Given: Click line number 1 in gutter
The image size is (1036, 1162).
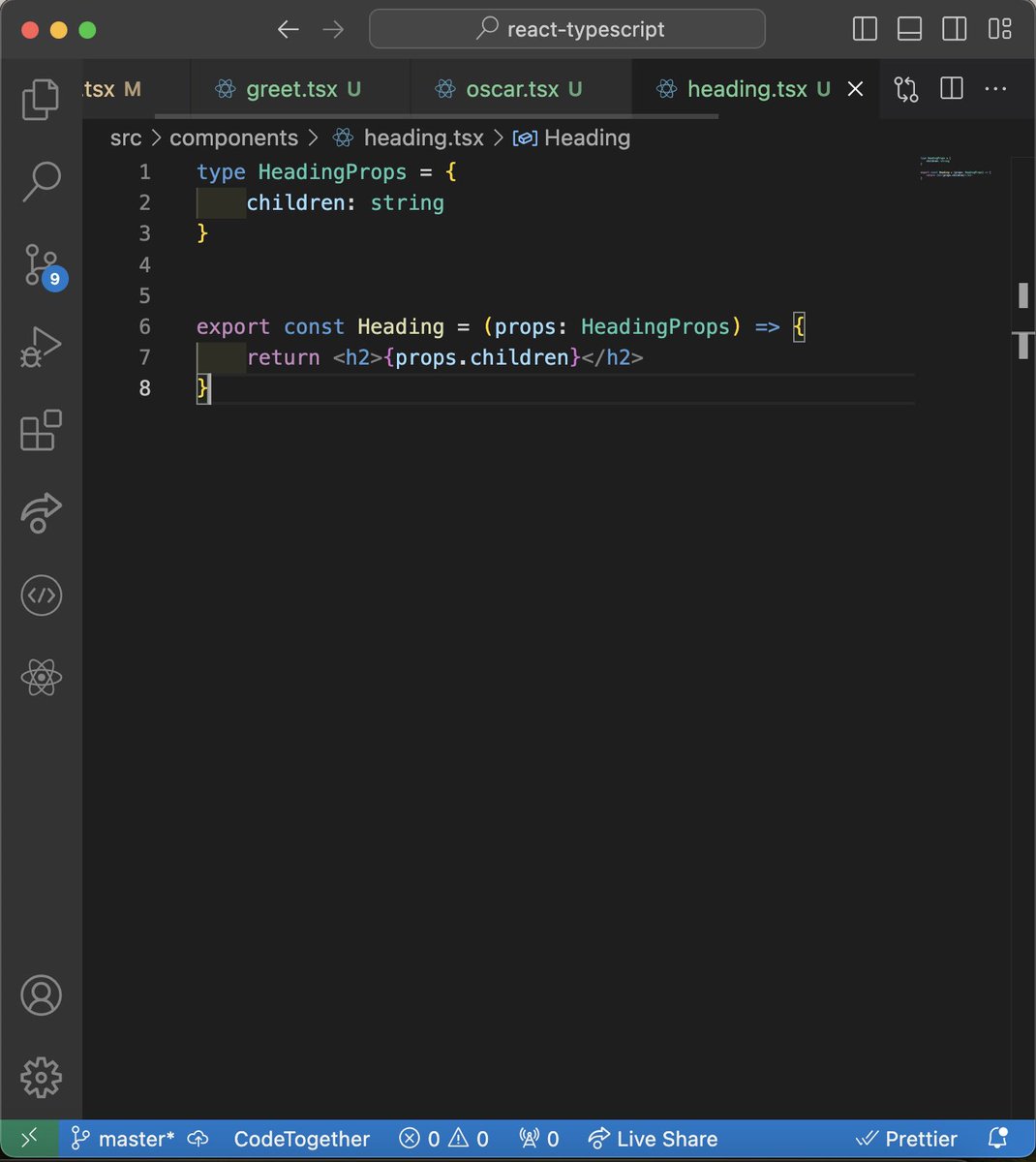Looking at the screenshot, I should (145, 172).
